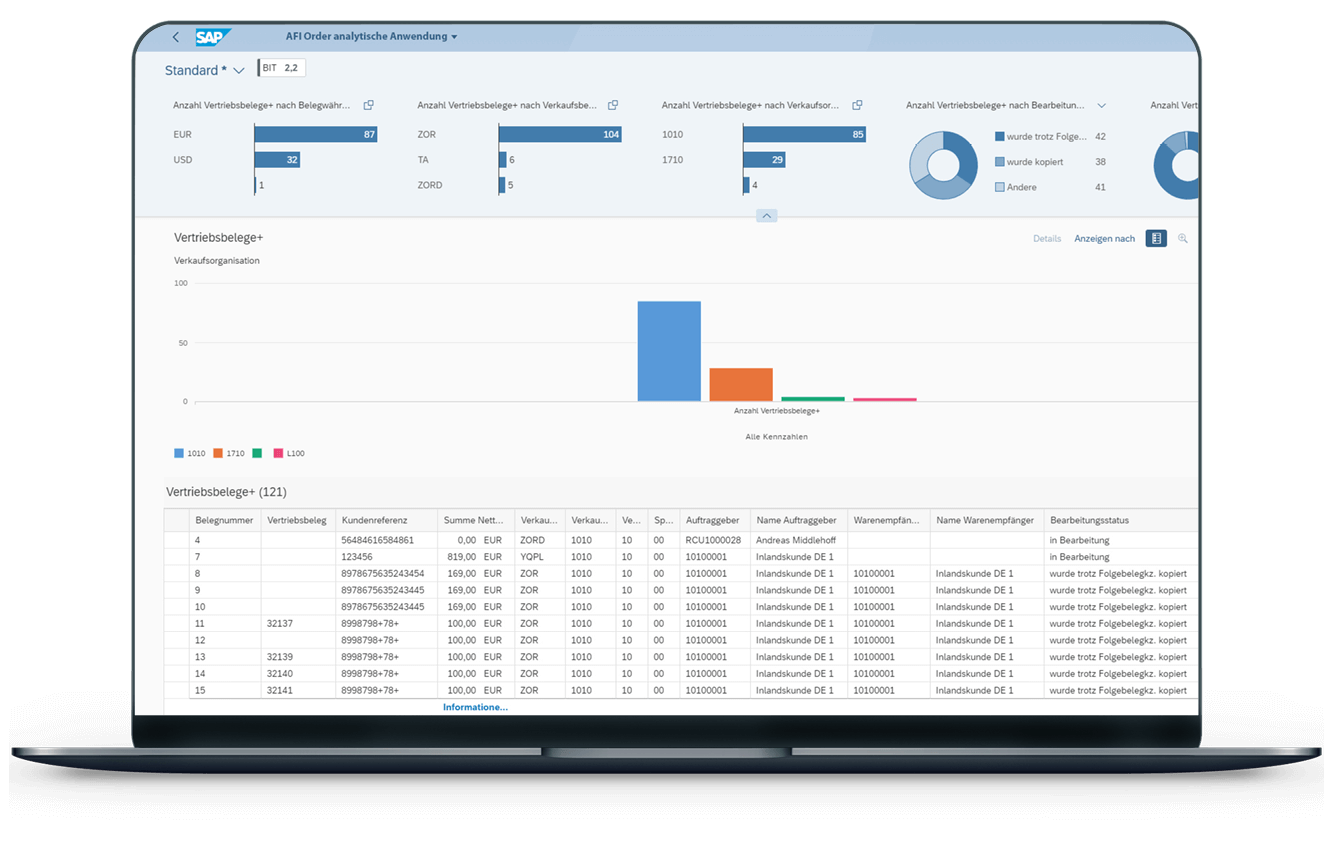Open value help for the Belegwährung chart
This screenshot has height=844, width=1333.
368,105
